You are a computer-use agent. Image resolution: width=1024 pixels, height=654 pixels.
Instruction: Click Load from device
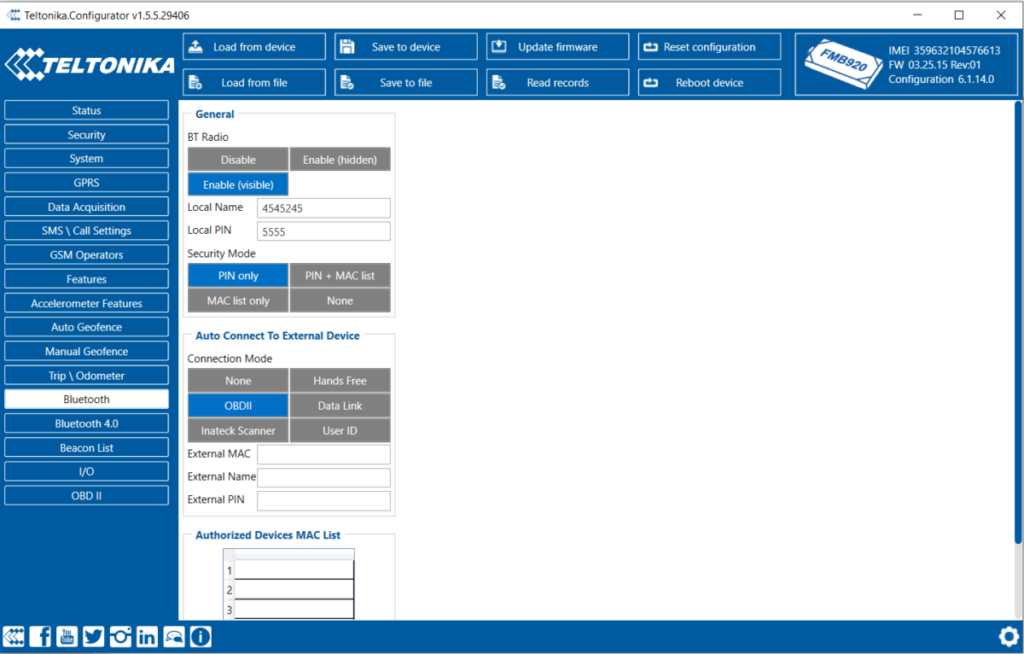(x=254, y=47)
